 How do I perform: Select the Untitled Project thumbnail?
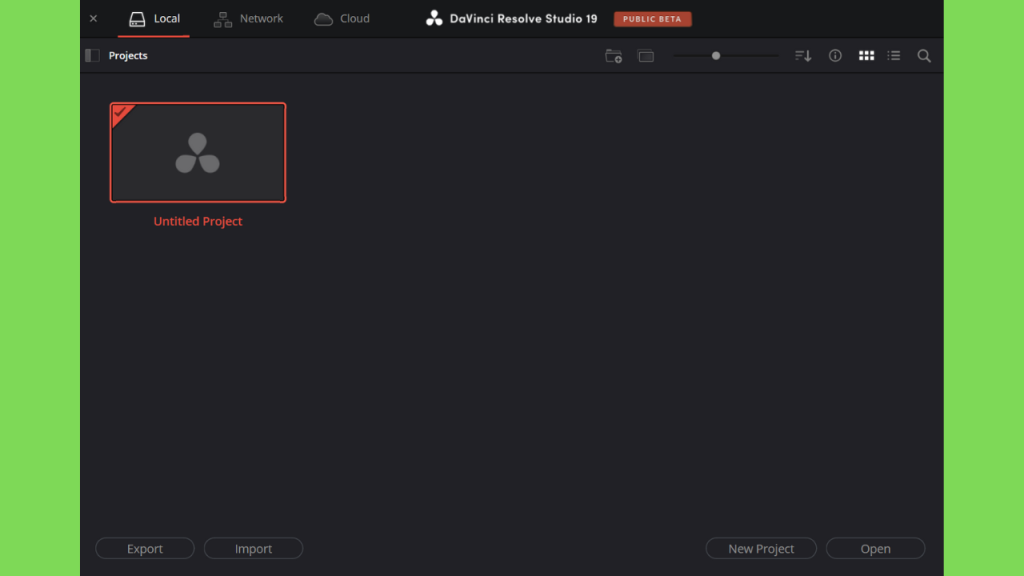click(198, 152)
